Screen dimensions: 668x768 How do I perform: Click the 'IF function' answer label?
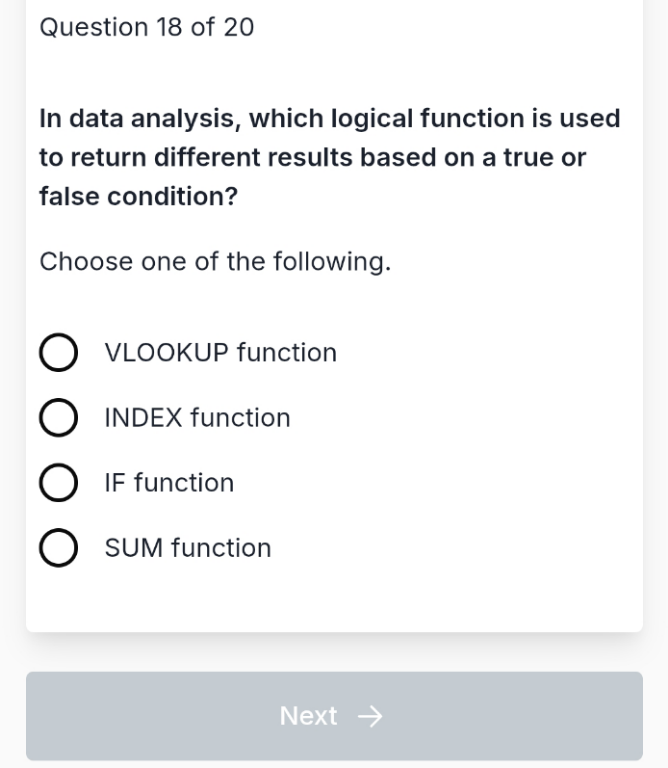point(169,483)
